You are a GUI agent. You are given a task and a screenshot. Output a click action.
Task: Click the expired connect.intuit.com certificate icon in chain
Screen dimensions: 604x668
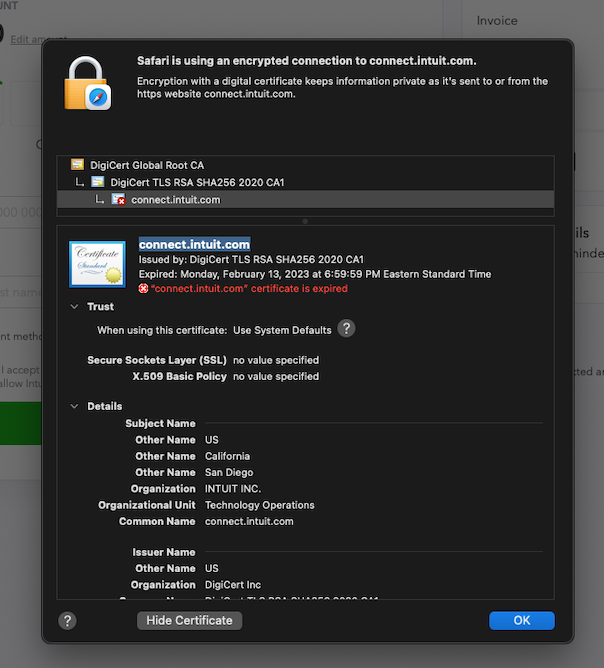(x=118, y=199)
